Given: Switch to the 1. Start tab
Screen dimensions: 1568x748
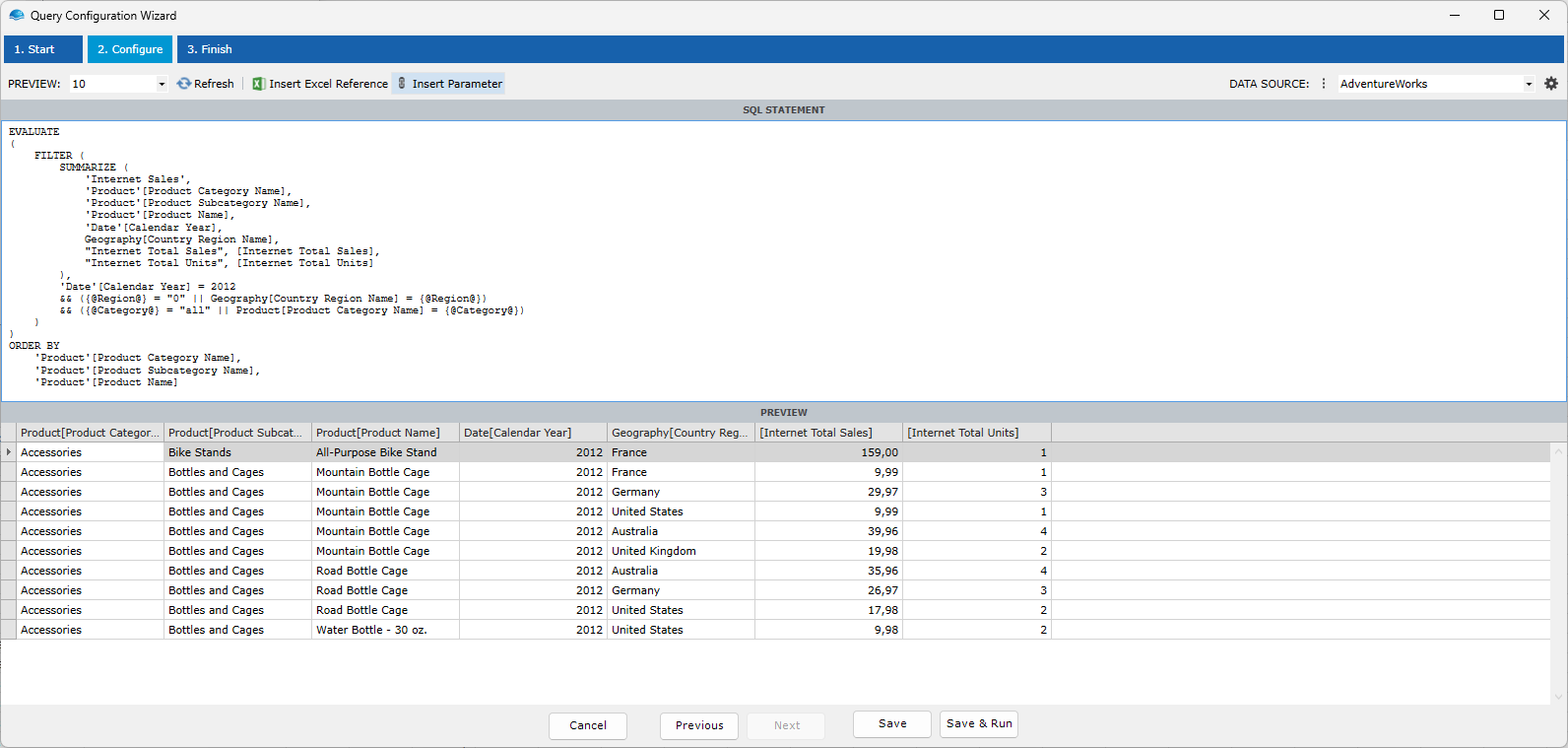Looking at the screenshot, I should pyautogui.click(x=44, y=49).
